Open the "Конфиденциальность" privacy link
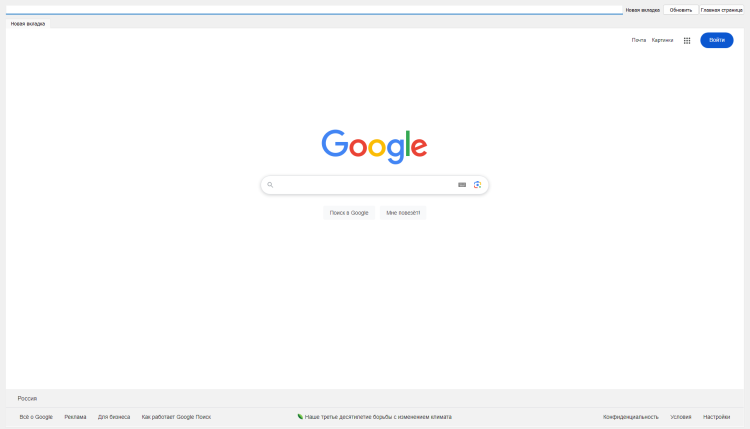750x429 pixels. (x=630, y=417)
